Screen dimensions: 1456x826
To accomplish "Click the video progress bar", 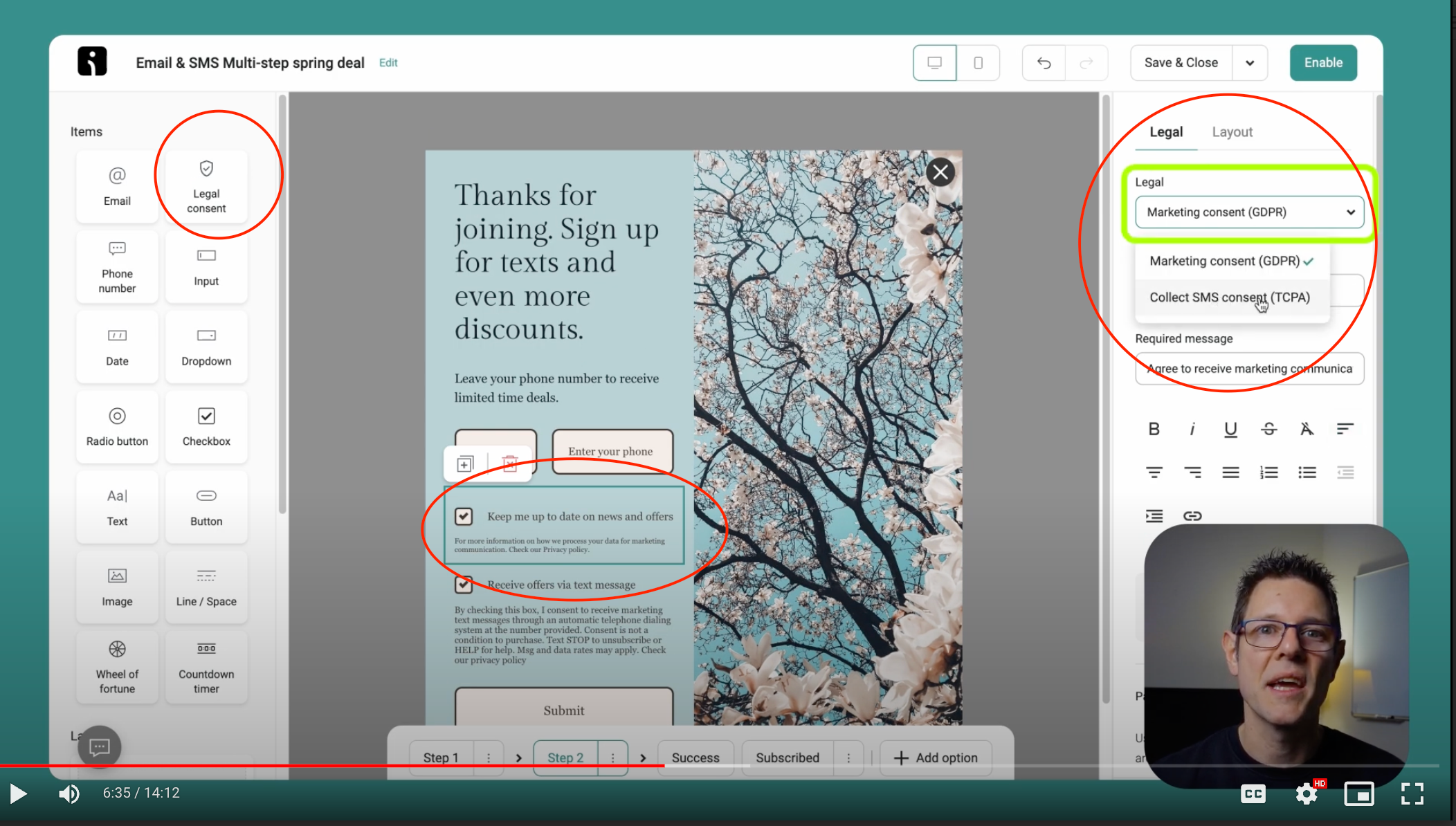I will (x=720, y=766).
